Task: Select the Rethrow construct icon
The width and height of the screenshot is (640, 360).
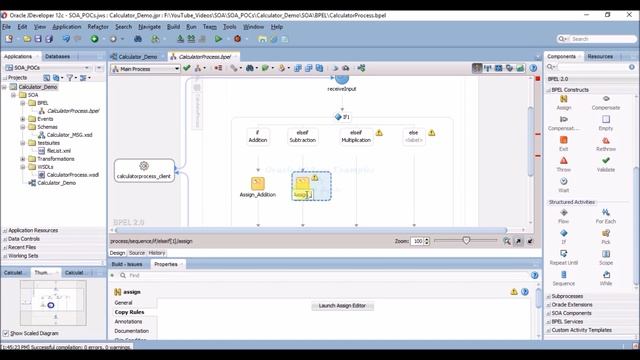Action: (606, 140)
